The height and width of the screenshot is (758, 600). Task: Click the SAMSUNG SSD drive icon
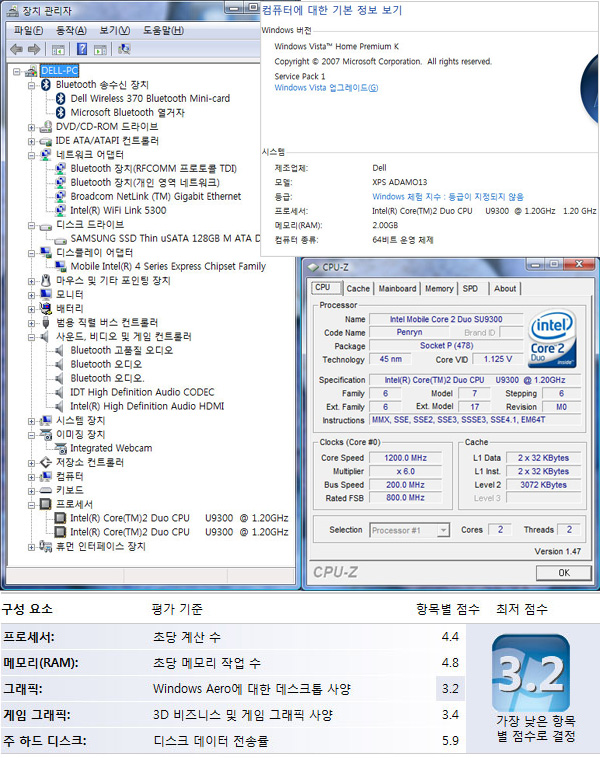pos(60,239)
